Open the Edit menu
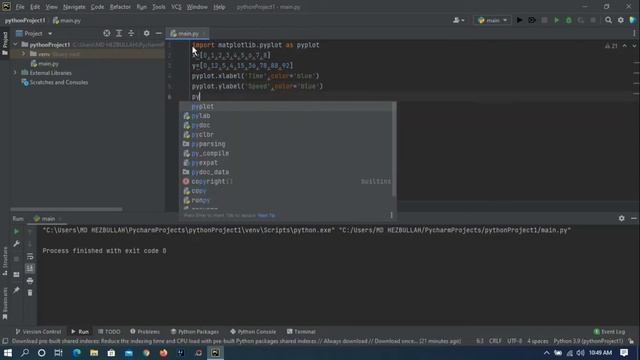Screen dimensions: 640x360 tap(35, 7)
